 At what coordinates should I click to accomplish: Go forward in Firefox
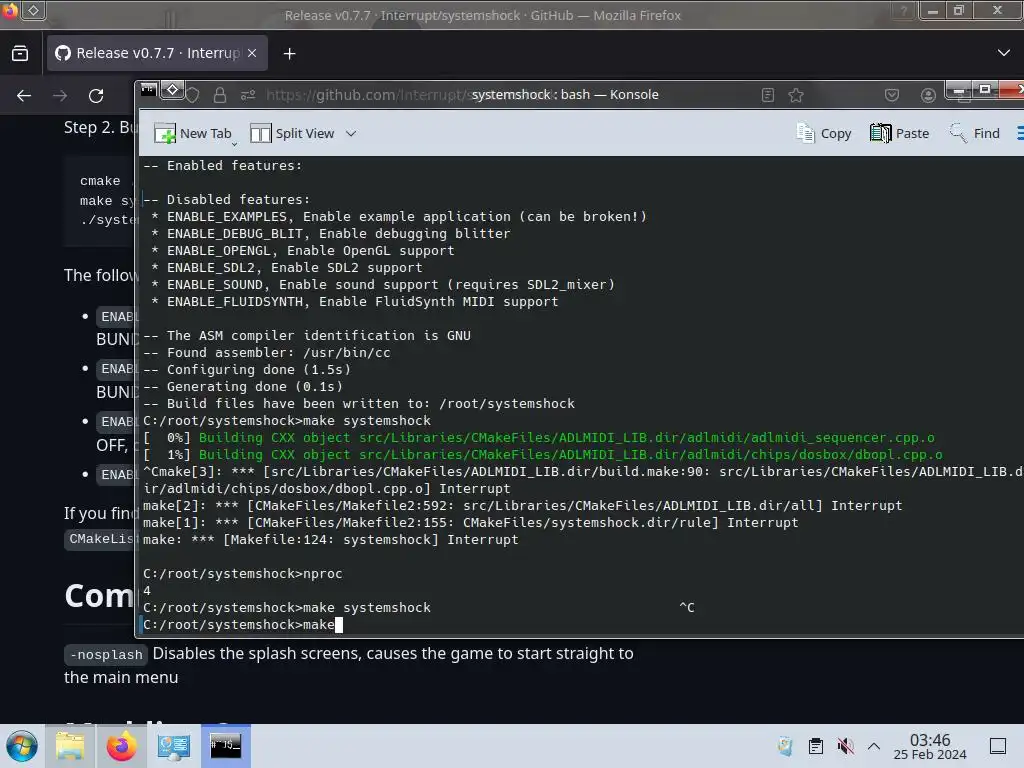tap(60, 96)
